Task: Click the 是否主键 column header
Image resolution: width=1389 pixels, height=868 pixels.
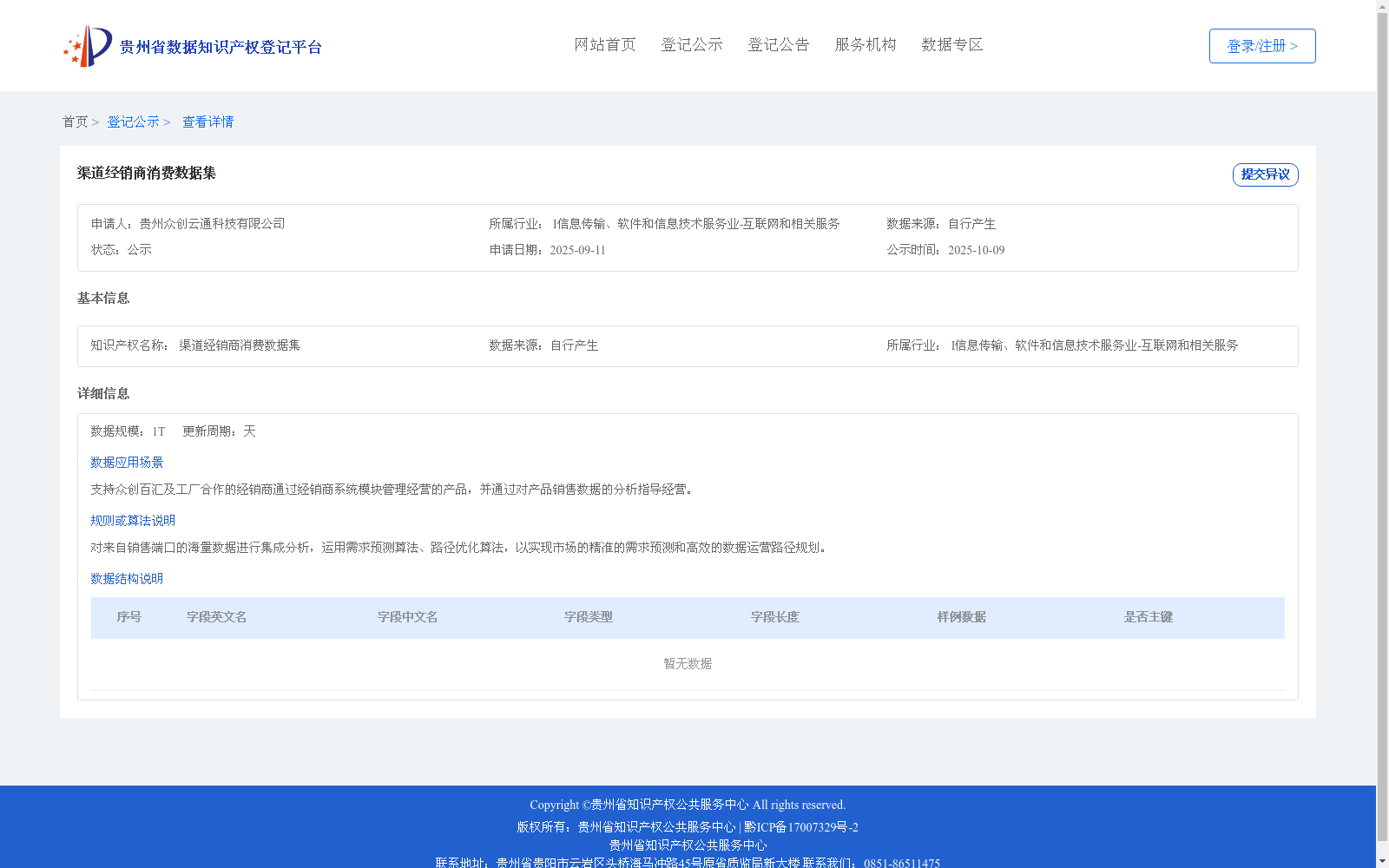Action: pos(1149,617)
